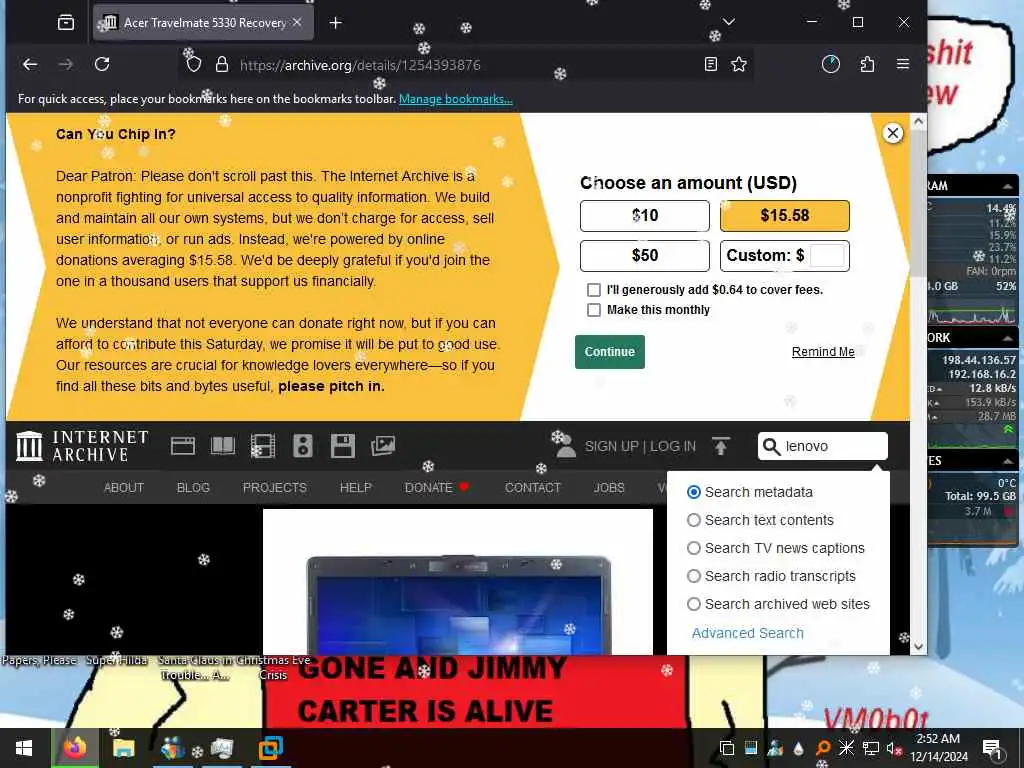Show site security padlock info

coord(222,64)
